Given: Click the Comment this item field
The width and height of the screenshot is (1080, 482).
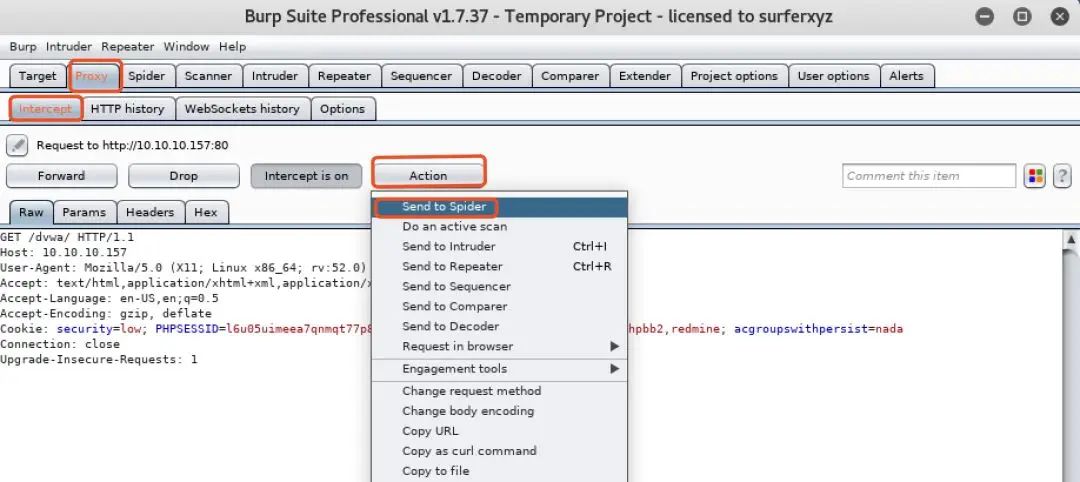Looking at the screenshot, I should (928, 176).
